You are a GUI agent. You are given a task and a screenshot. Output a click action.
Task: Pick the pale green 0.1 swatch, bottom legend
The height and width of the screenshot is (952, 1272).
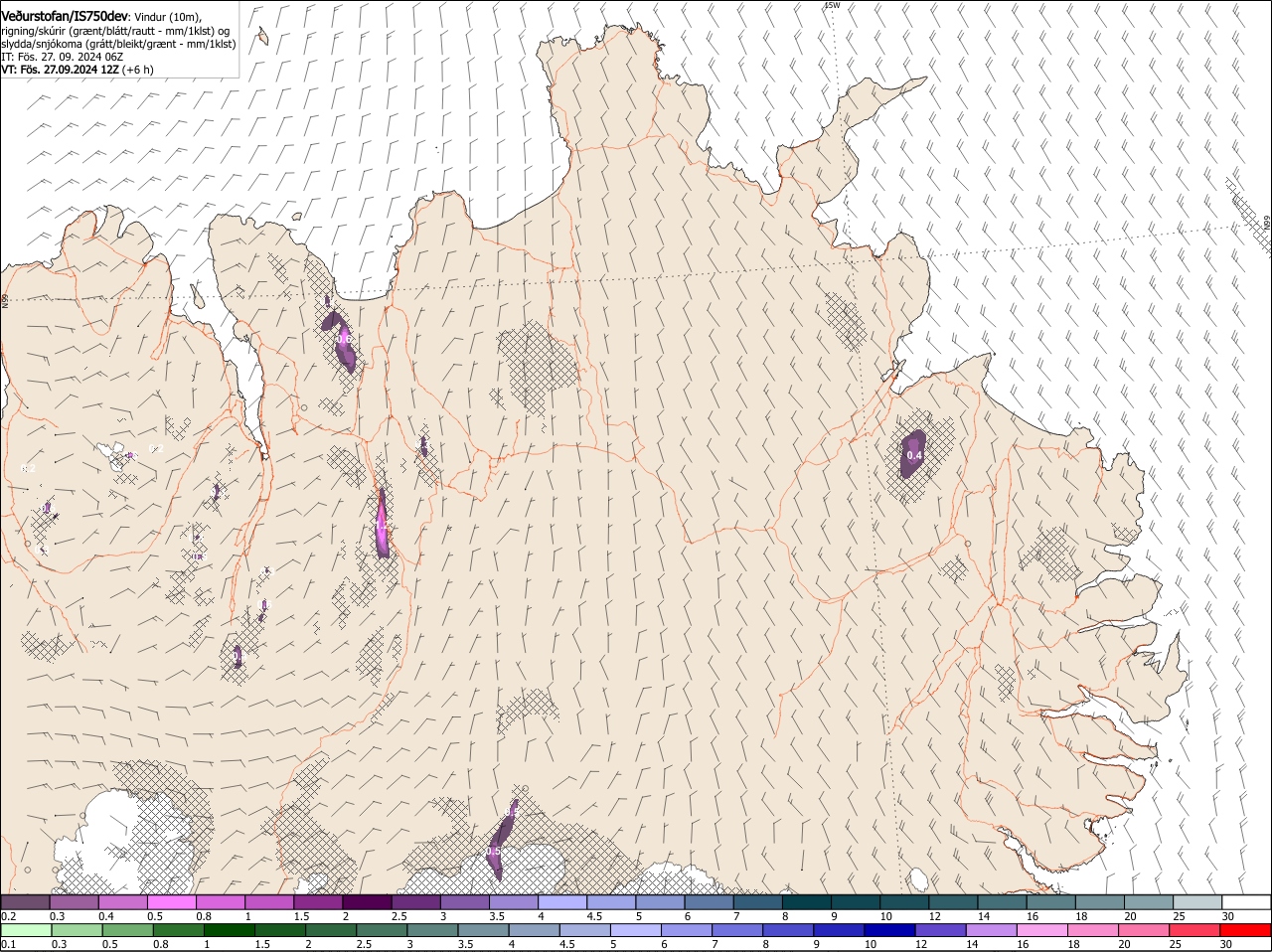[26, 930]
